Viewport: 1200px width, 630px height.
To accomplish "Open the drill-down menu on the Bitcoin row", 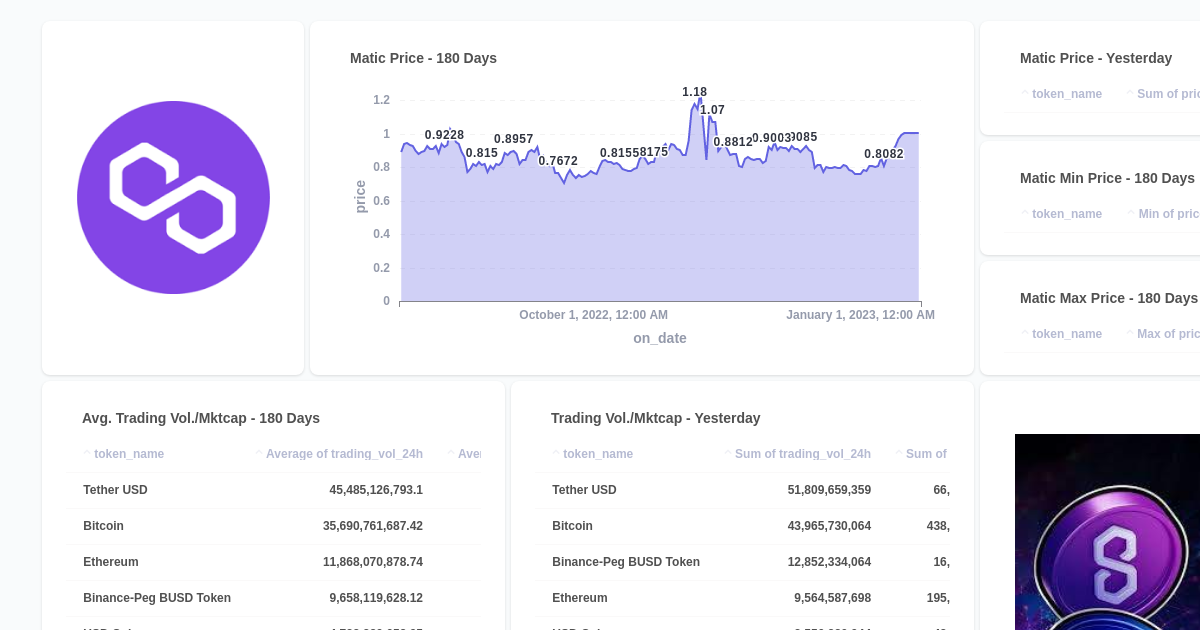I will tap(103, 525).
